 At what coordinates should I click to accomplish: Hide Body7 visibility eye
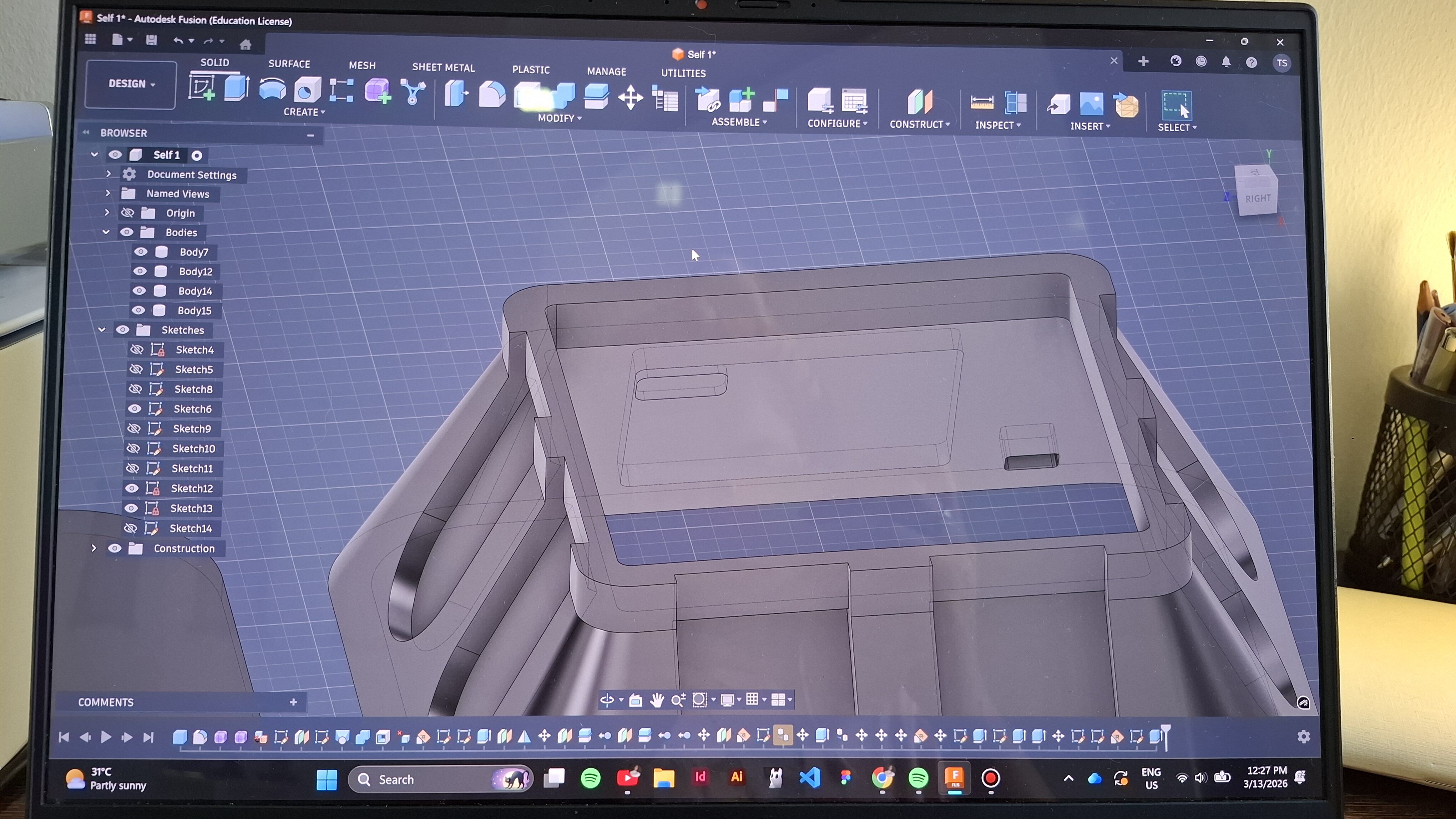tap(140, 251)
